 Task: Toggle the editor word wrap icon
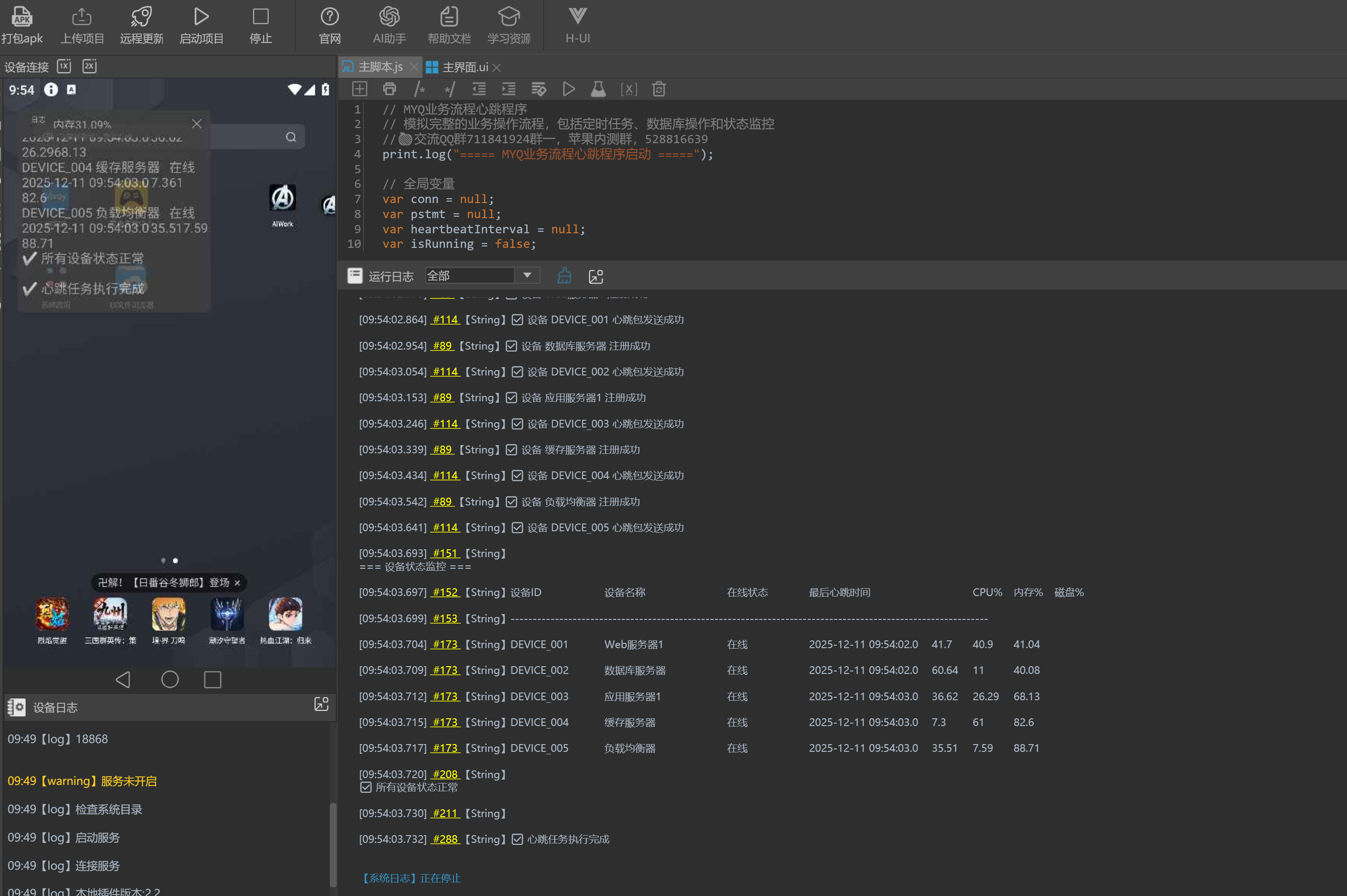[x=538, y=89]
